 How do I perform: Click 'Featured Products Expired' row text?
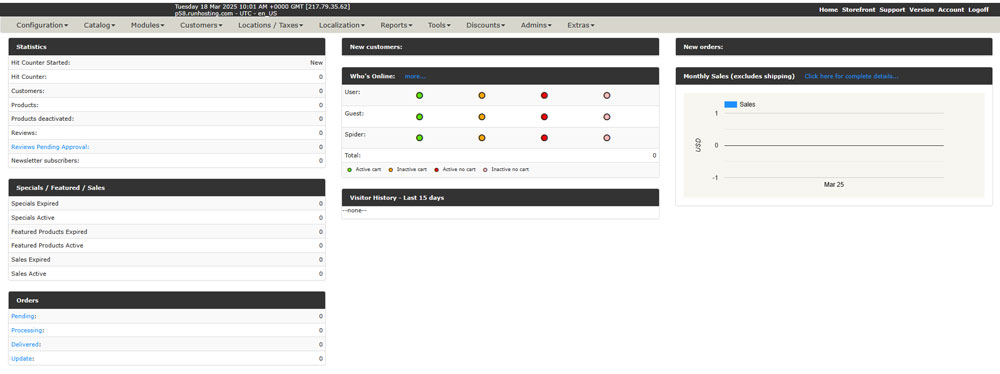(49, 232)
